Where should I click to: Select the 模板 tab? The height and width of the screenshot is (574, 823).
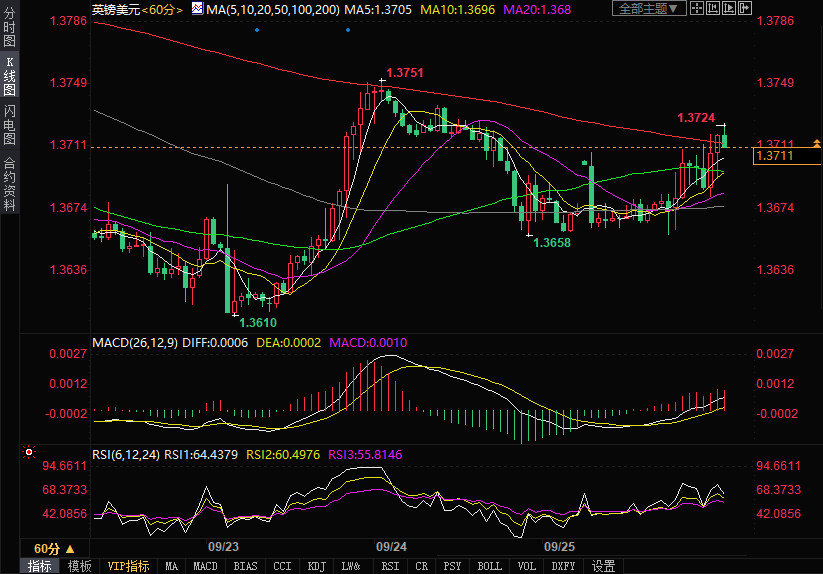click(x=80, y=566)
